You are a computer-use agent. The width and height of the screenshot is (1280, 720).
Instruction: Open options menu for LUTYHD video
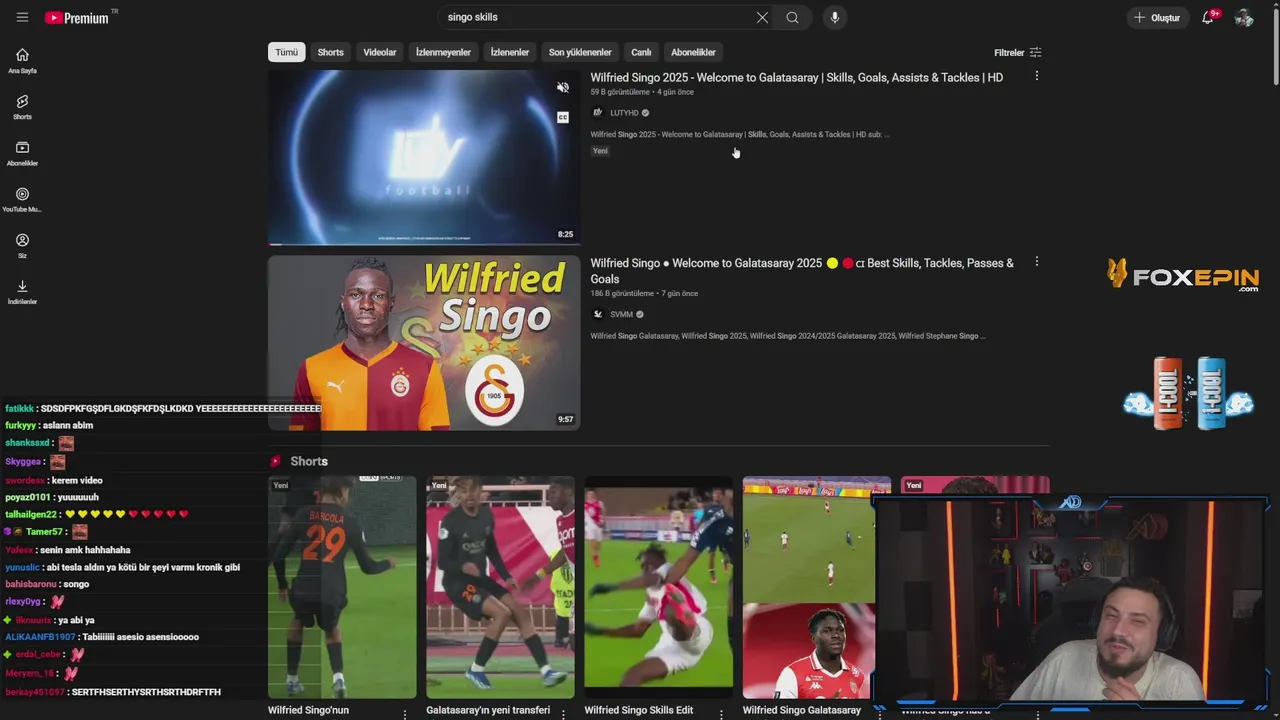[x=1036, y=76]
